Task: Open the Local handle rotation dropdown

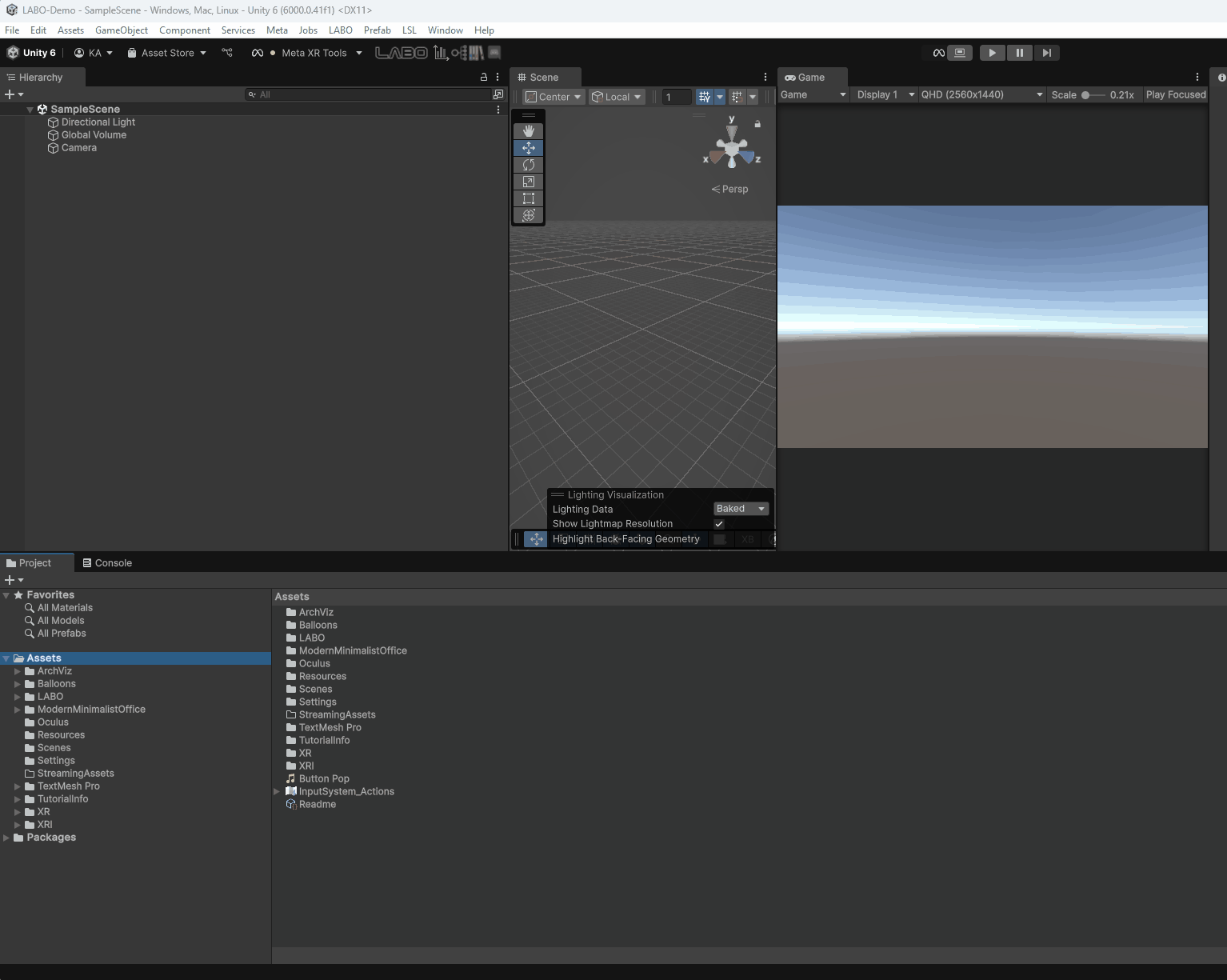Action: click(x=617, y=97)
